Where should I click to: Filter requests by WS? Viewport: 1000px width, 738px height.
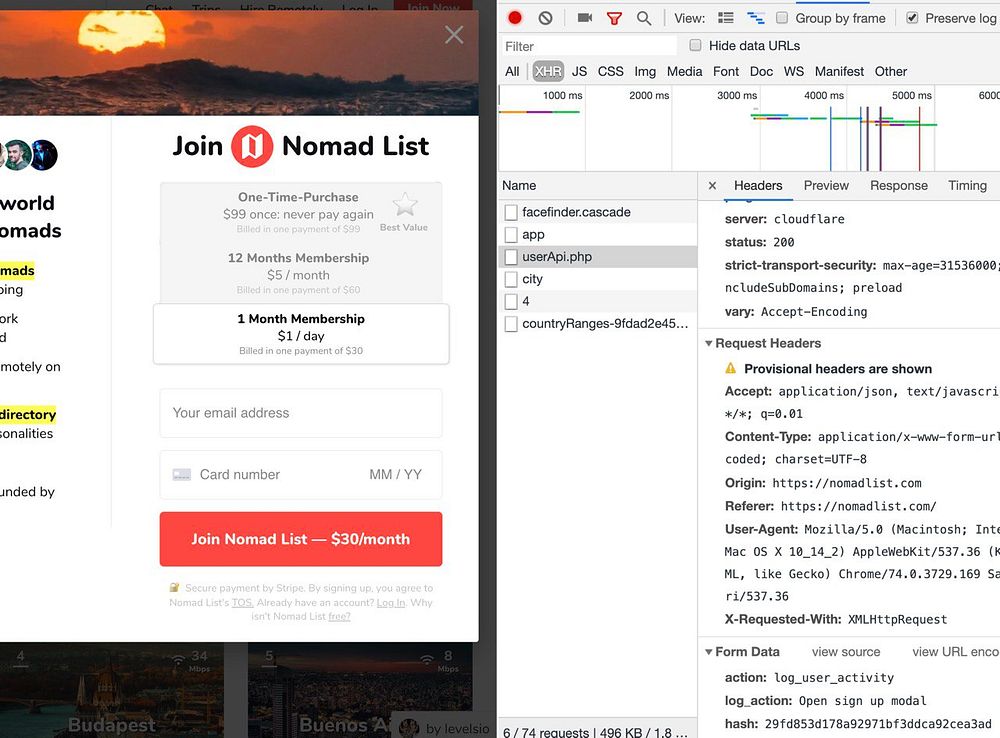pyautogui.click(x=793, y=71)
